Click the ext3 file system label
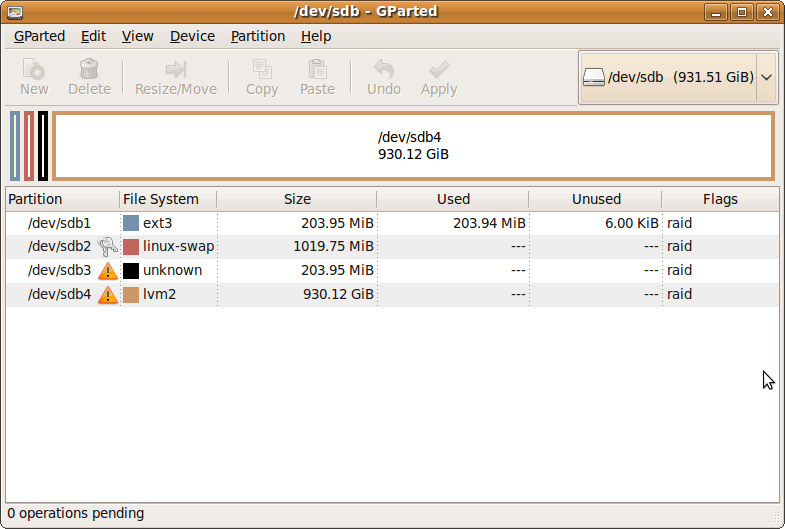Viewport: 785px width, 529px height. click(158, 223)
